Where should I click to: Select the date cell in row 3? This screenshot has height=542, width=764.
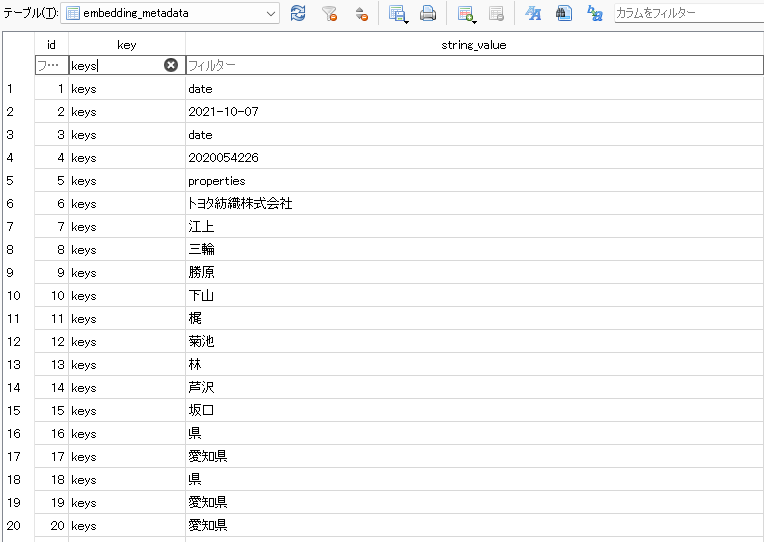(474, 135)
